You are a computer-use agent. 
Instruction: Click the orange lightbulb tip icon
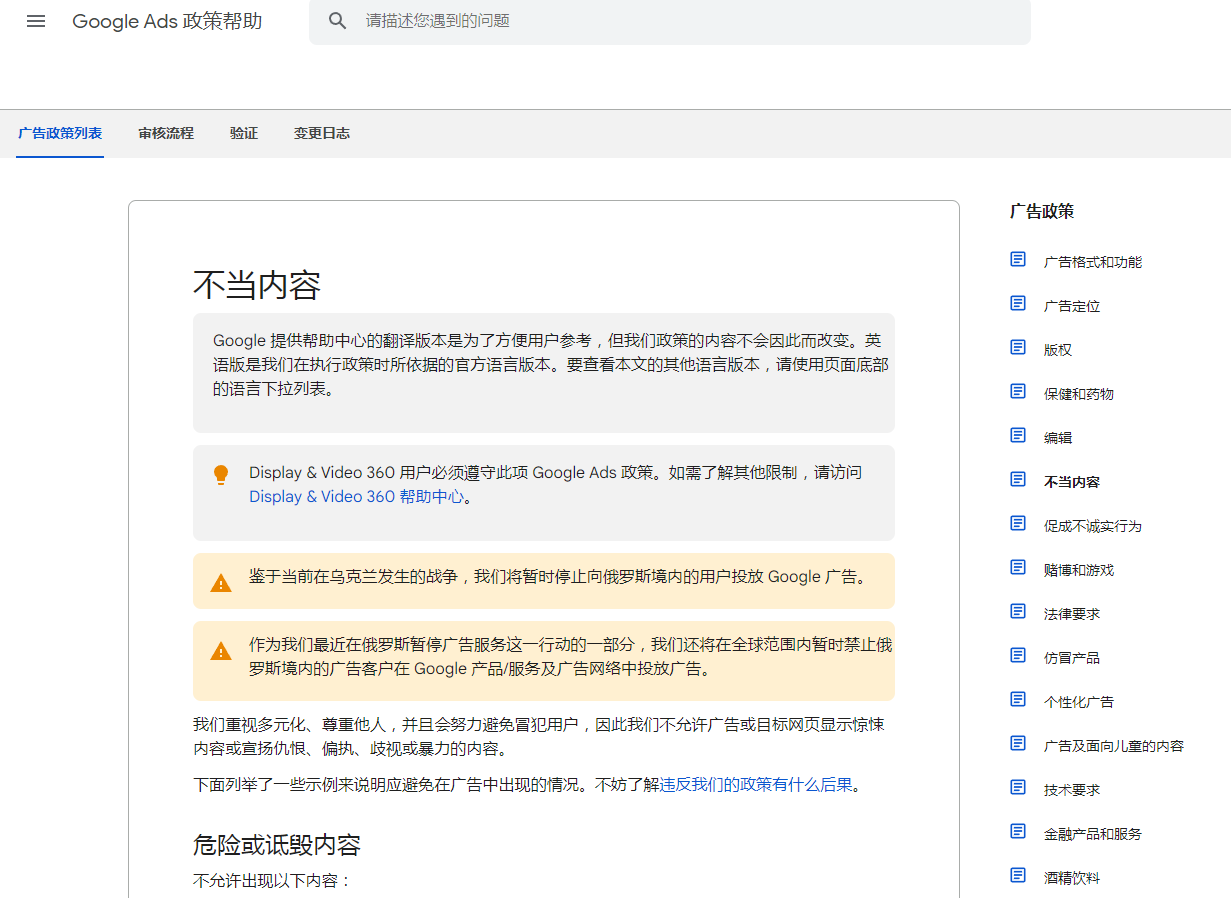[x=221, y=475]
